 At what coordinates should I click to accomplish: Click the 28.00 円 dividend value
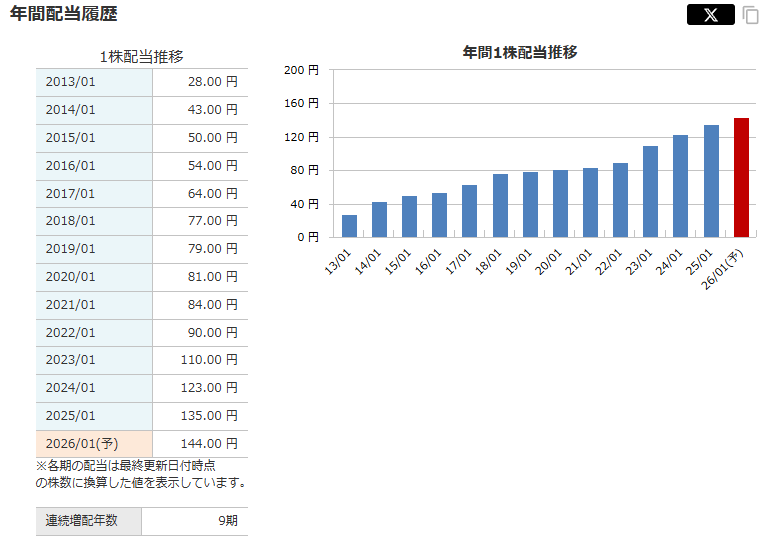pos(212,82)
